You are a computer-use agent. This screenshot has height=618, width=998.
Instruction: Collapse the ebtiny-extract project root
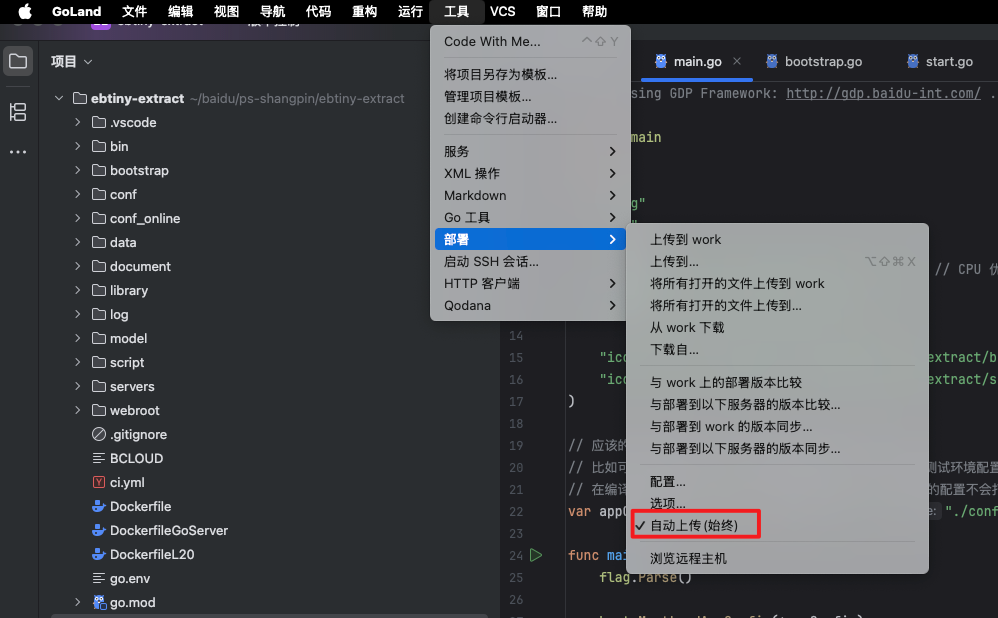pyautogui.click(x=59, y=98)
